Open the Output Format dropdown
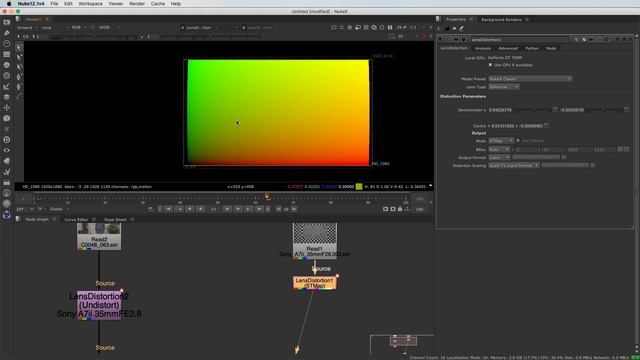640x360 pixels. 499,158
